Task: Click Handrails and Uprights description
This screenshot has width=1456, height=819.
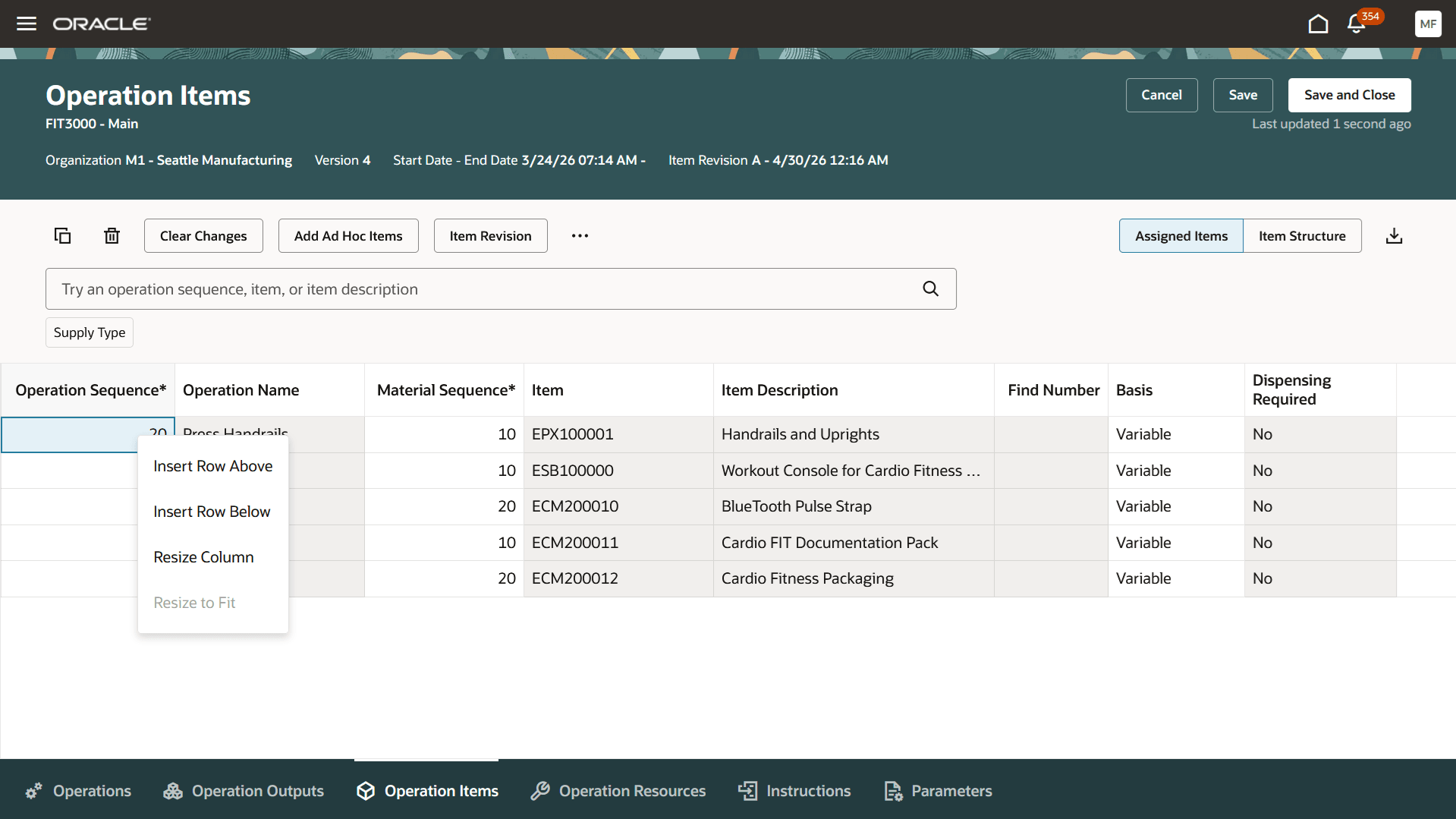Action: tap(854, 434)
